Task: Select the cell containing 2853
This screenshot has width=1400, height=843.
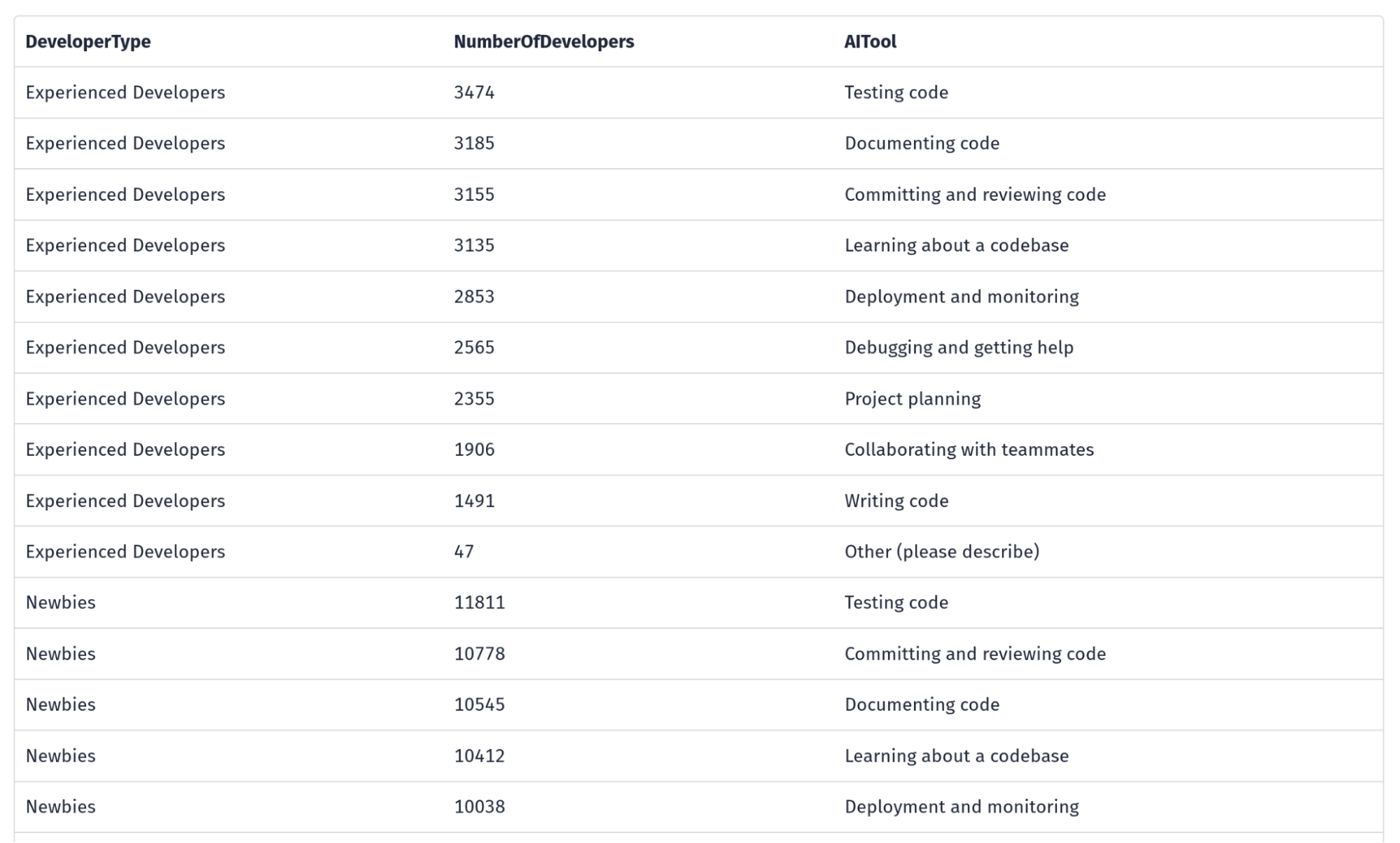Action: [474, 297]
